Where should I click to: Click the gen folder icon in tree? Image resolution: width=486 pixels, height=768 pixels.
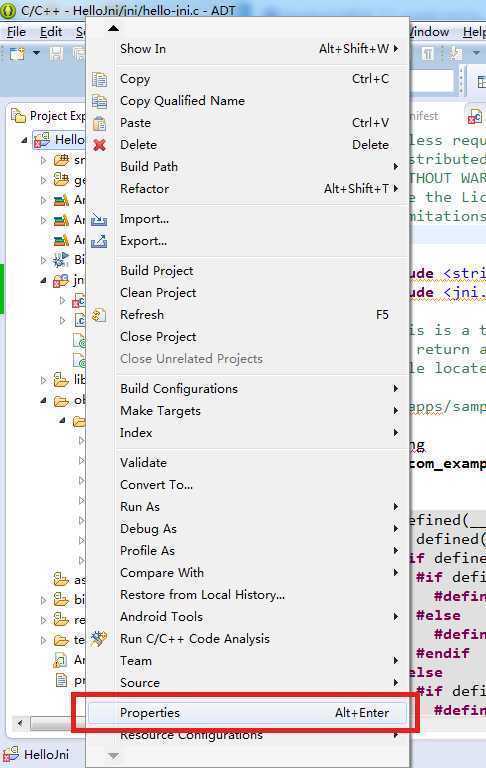click(x=61, y=180)
